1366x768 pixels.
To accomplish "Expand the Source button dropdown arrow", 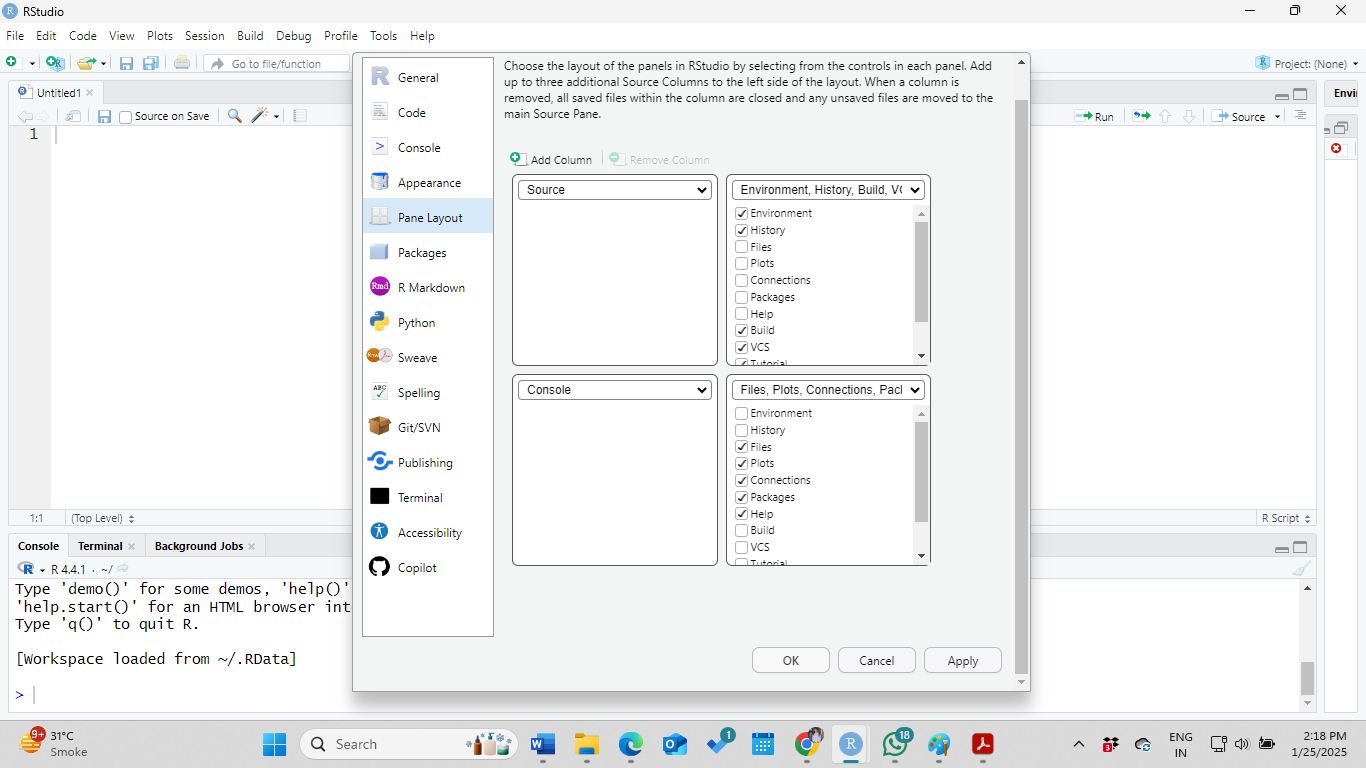I will coord(1277,117).
